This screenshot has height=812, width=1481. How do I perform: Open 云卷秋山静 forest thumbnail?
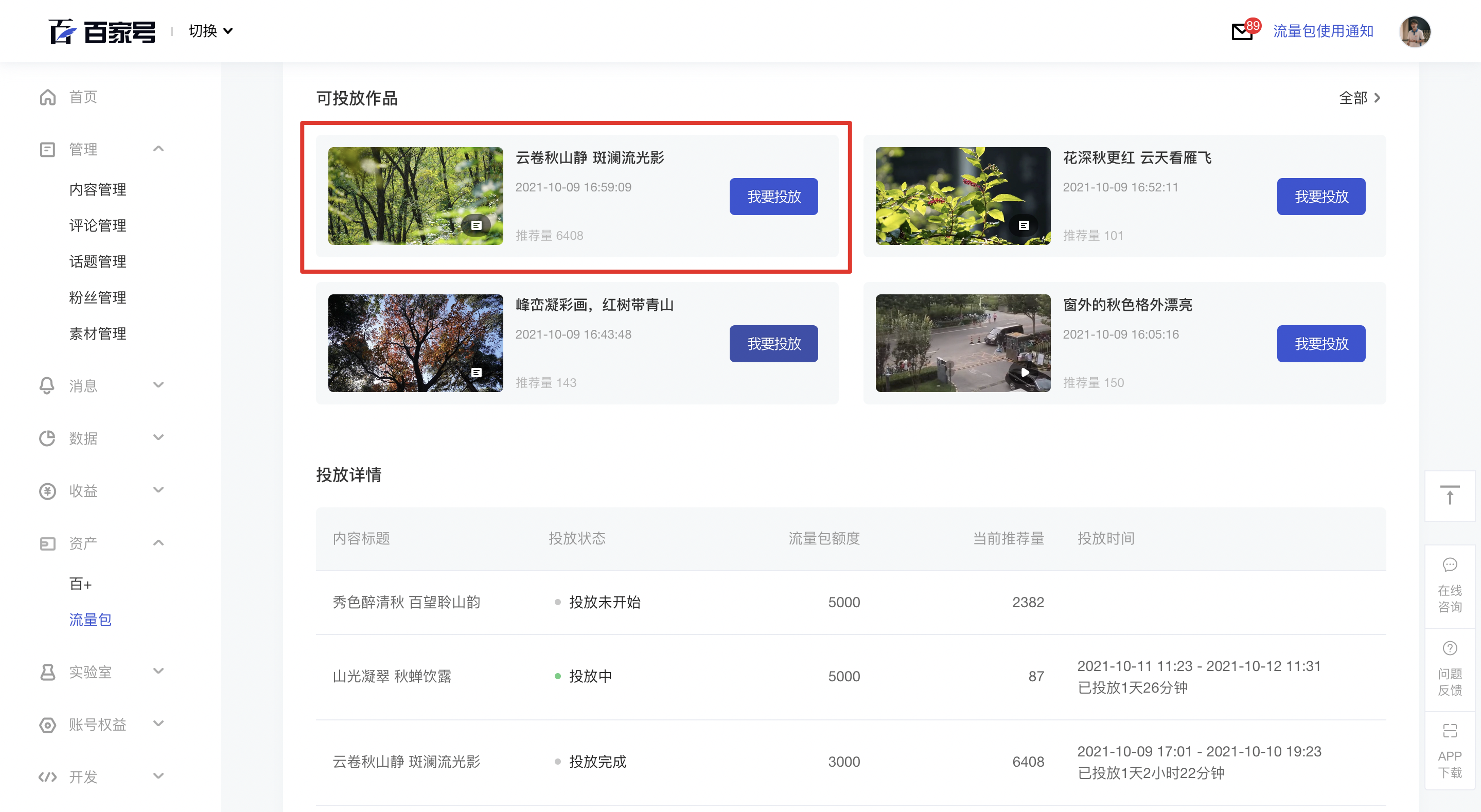(416, 196)
